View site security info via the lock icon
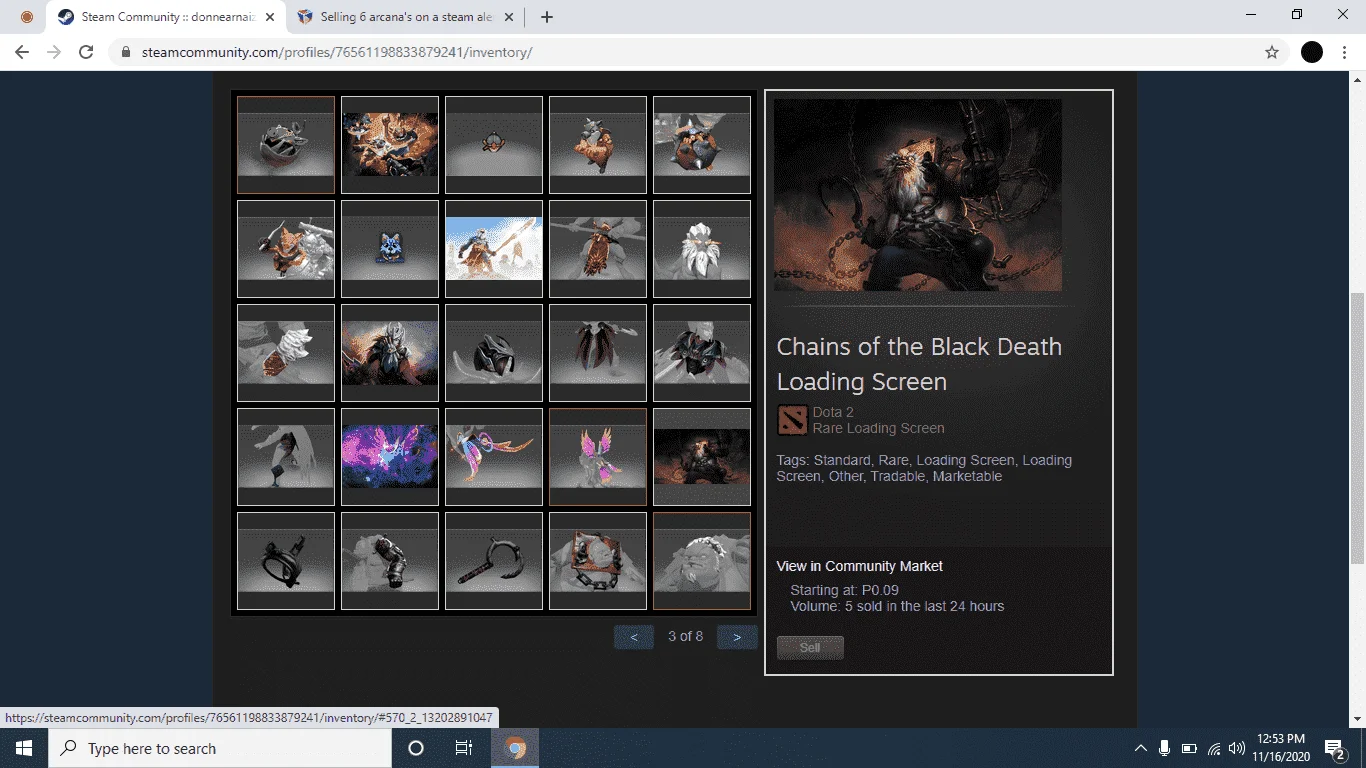The height and width of the screenshot is (768, 1366). (x=126, y=52)
